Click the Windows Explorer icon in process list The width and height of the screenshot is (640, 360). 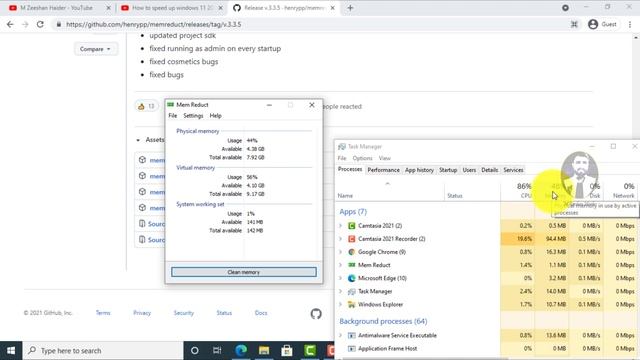coord(351,304)
